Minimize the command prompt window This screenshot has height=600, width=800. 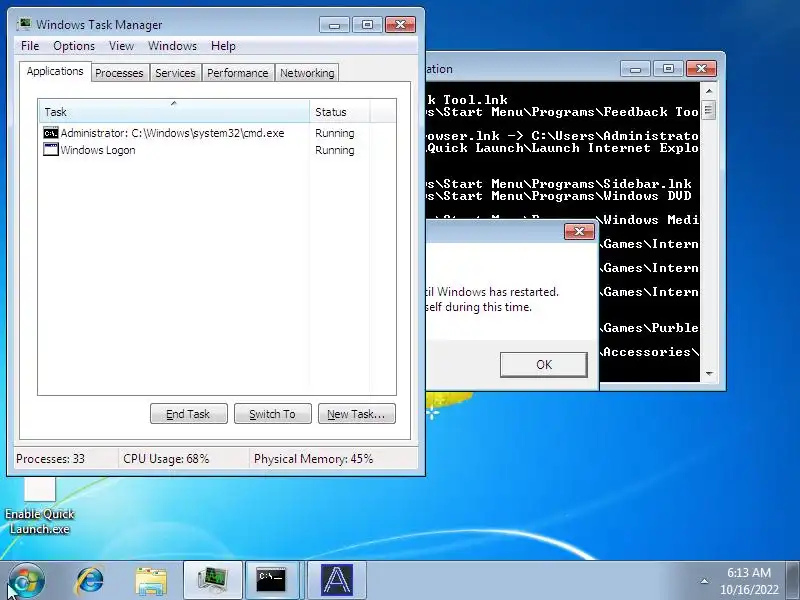click(635, 69)
